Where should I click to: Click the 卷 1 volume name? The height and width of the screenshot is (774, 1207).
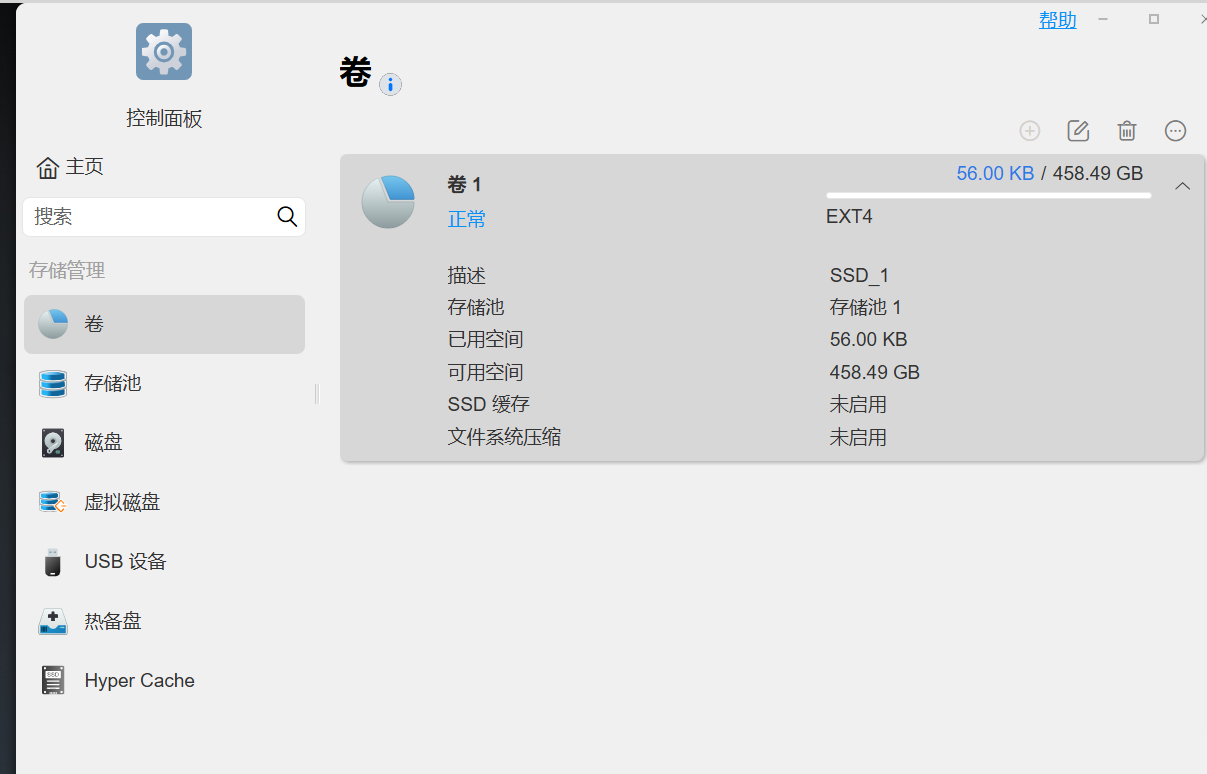click(465, 185)
